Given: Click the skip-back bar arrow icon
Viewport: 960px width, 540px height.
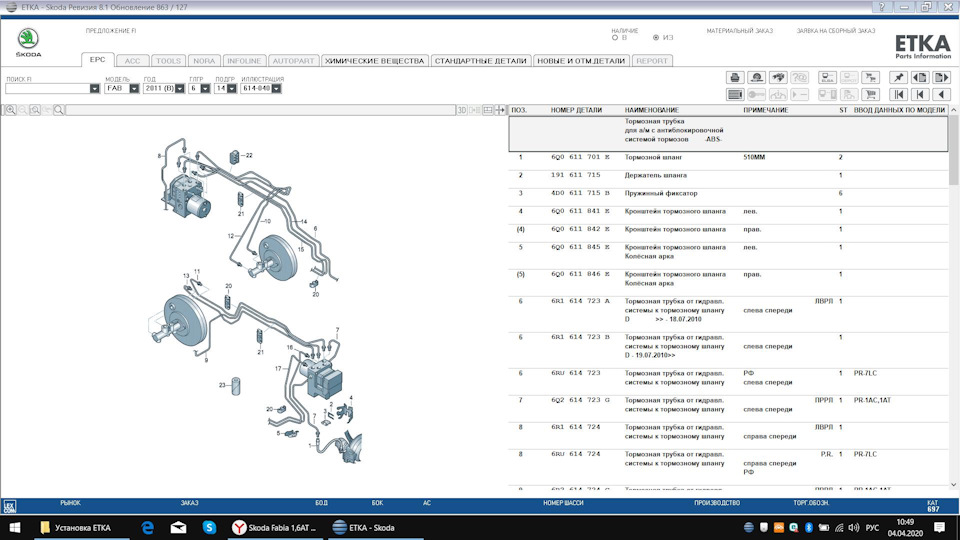Looking at the screenshot, I should (x=920, y=94).
